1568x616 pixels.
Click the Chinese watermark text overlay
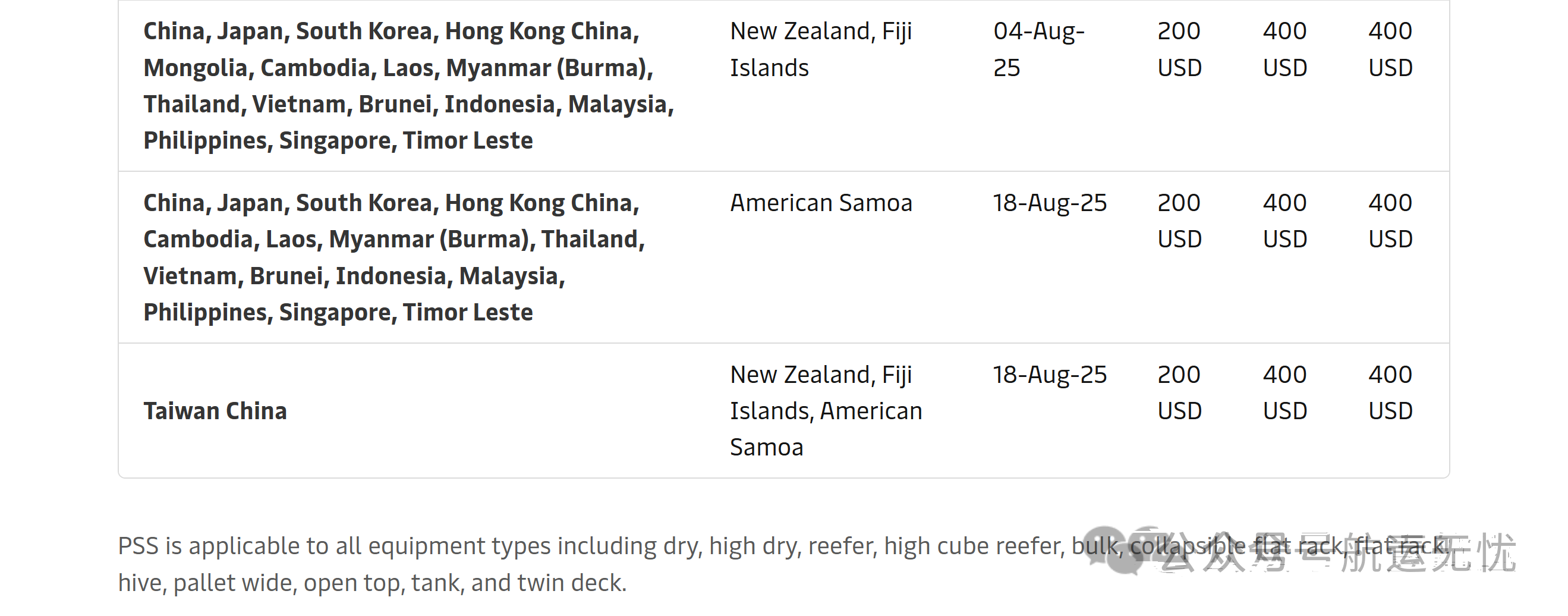(x=1338, y=553)
